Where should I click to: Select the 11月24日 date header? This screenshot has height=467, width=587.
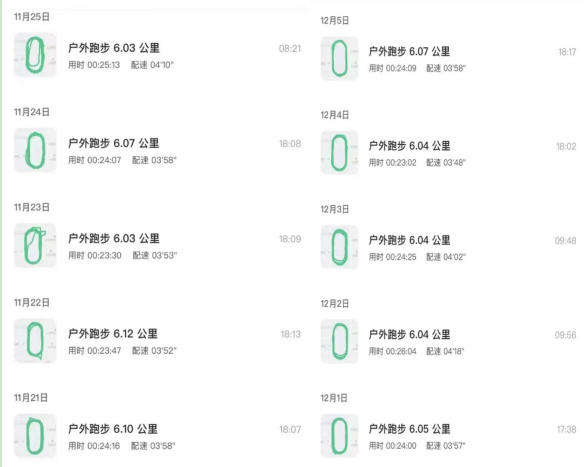point(32,112)
